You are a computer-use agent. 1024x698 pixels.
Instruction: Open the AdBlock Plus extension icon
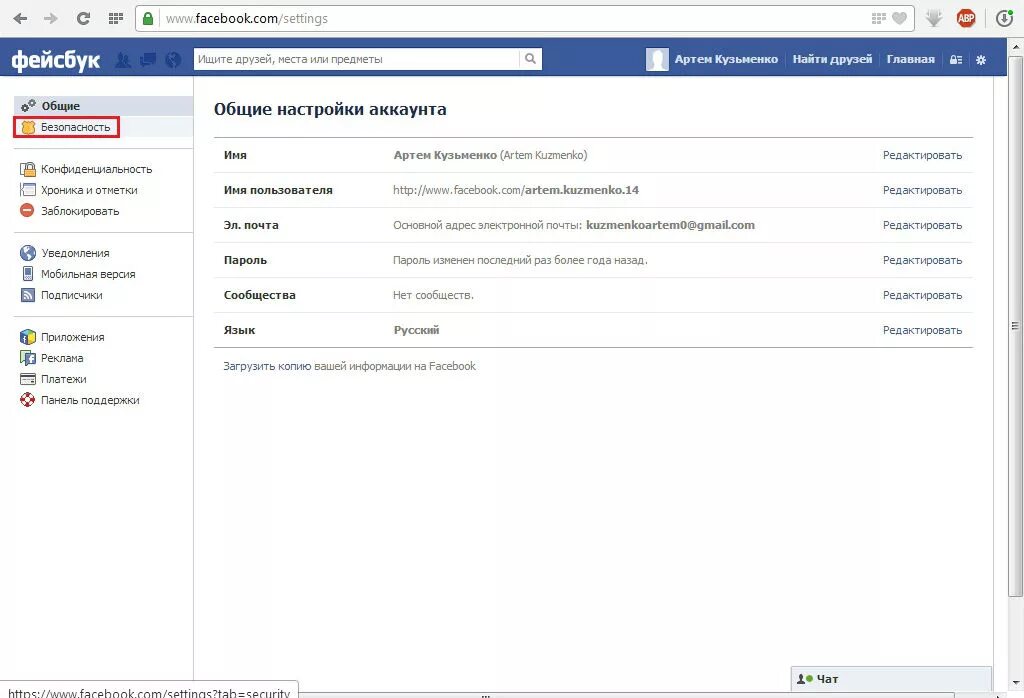(x=966, y=18)
